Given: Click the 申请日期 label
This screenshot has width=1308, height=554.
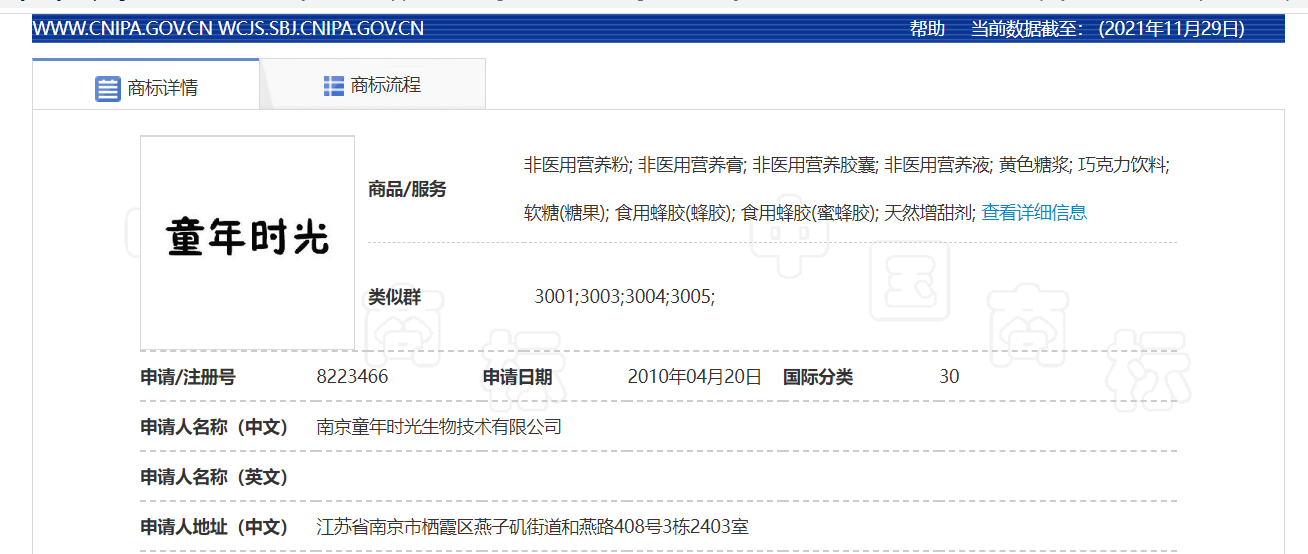Looking at the screenshot, I should click(517, 377).
